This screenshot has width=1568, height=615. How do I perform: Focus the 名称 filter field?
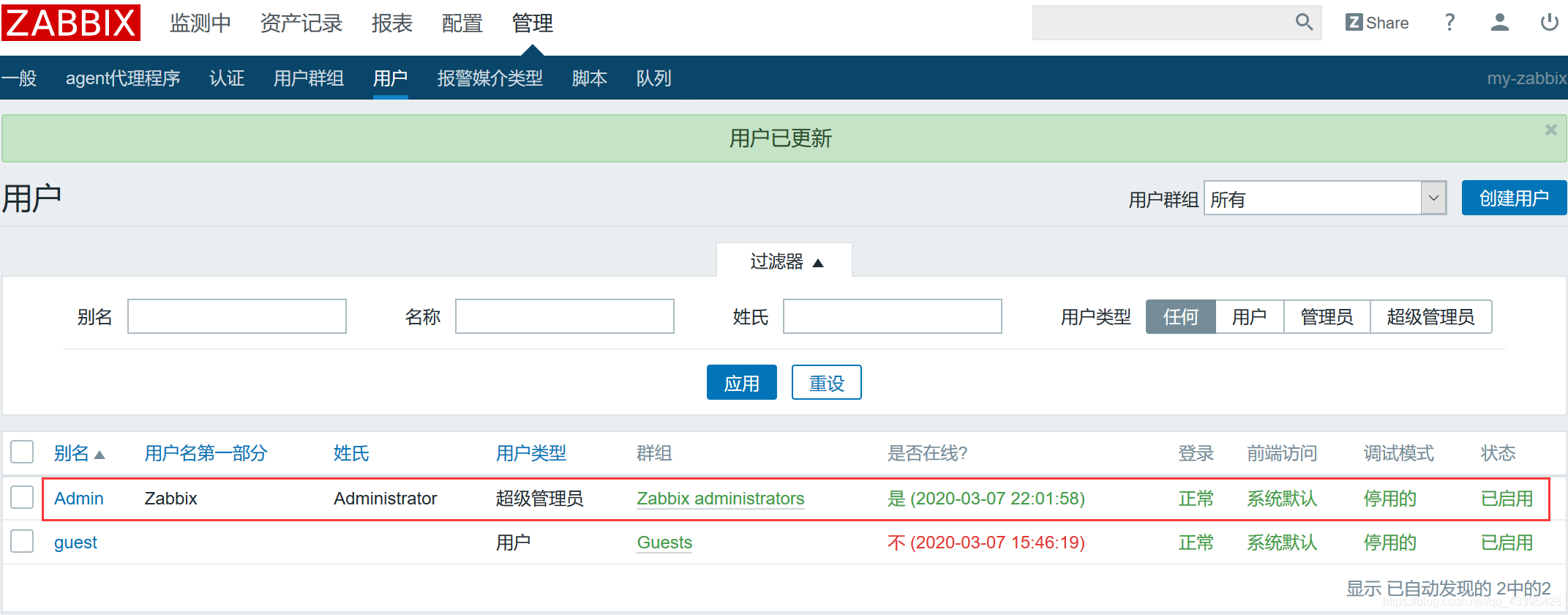[565, 316]
